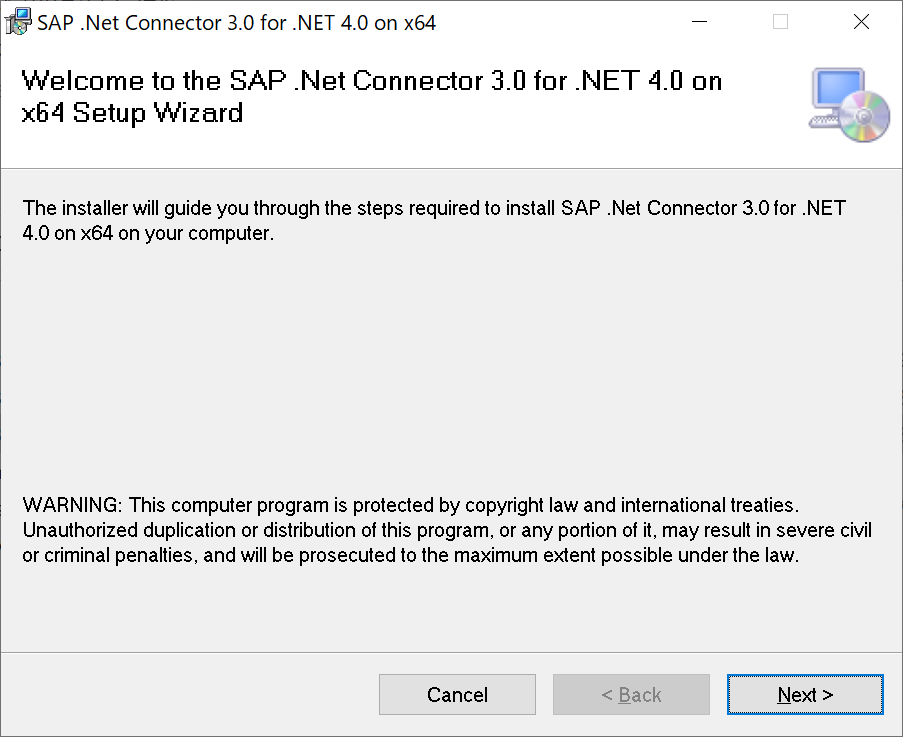Click the empty gray area above the warning
The image size is (903, 737).
click(450, 370)
